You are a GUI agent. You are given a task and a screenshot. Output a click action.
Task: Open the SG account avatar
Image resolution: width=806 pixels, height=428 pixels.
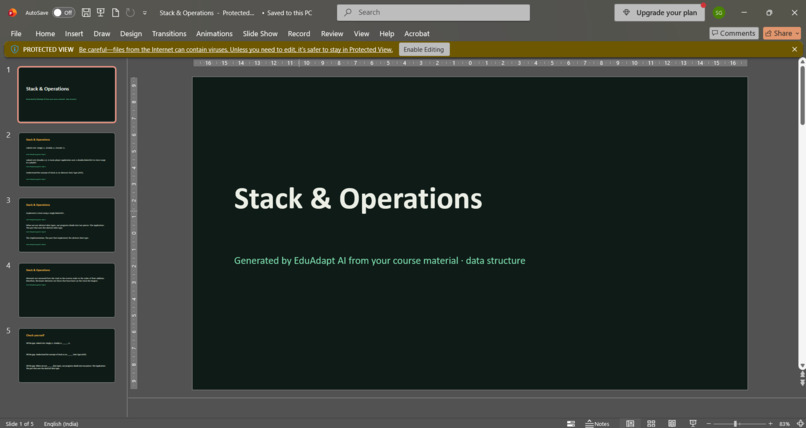click(x=719, y=13)
